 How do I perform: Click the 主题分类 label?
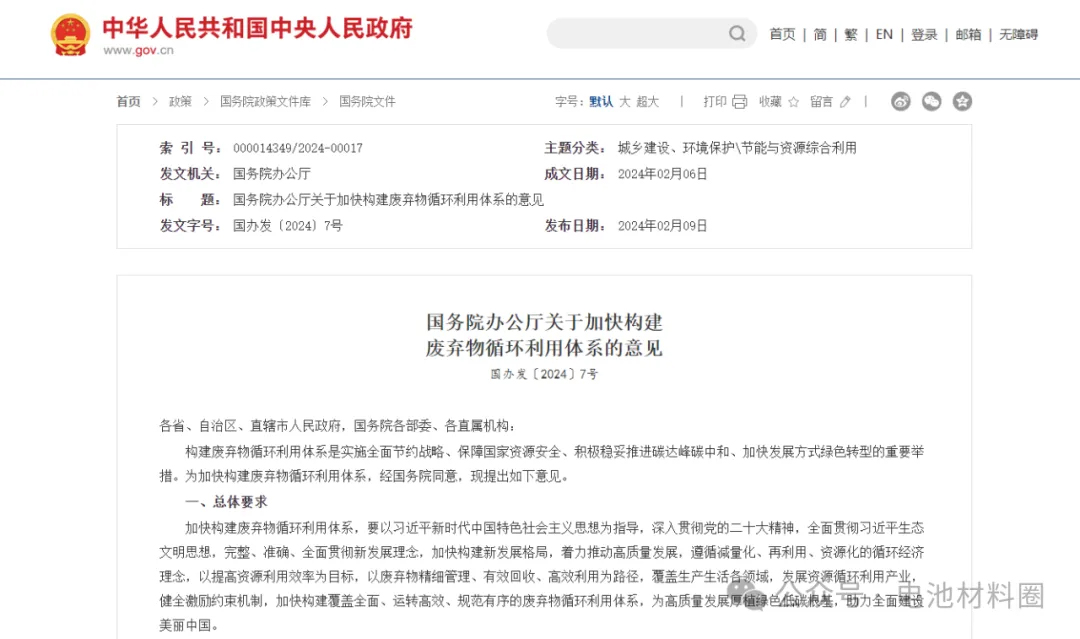575,148
